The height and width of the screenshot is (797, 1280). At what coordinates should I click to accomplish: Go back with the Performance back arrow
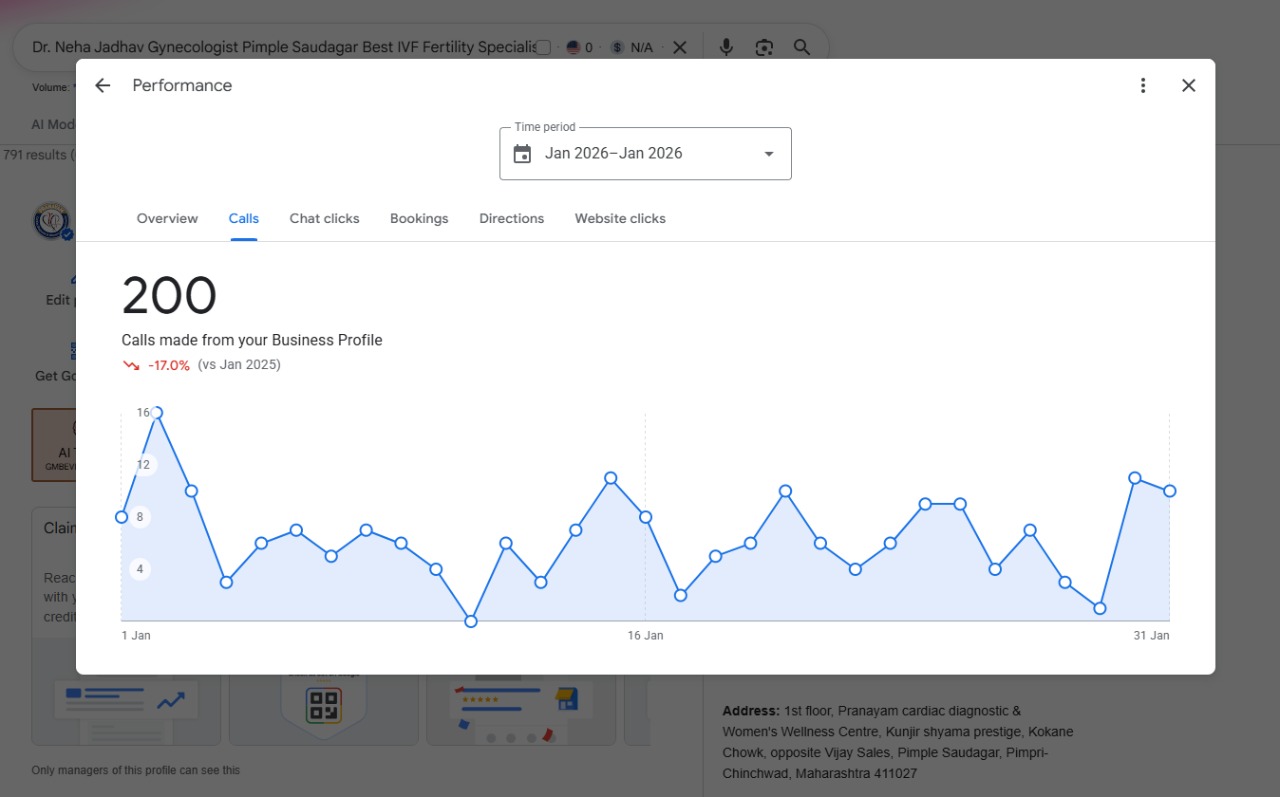pos(102,86)
